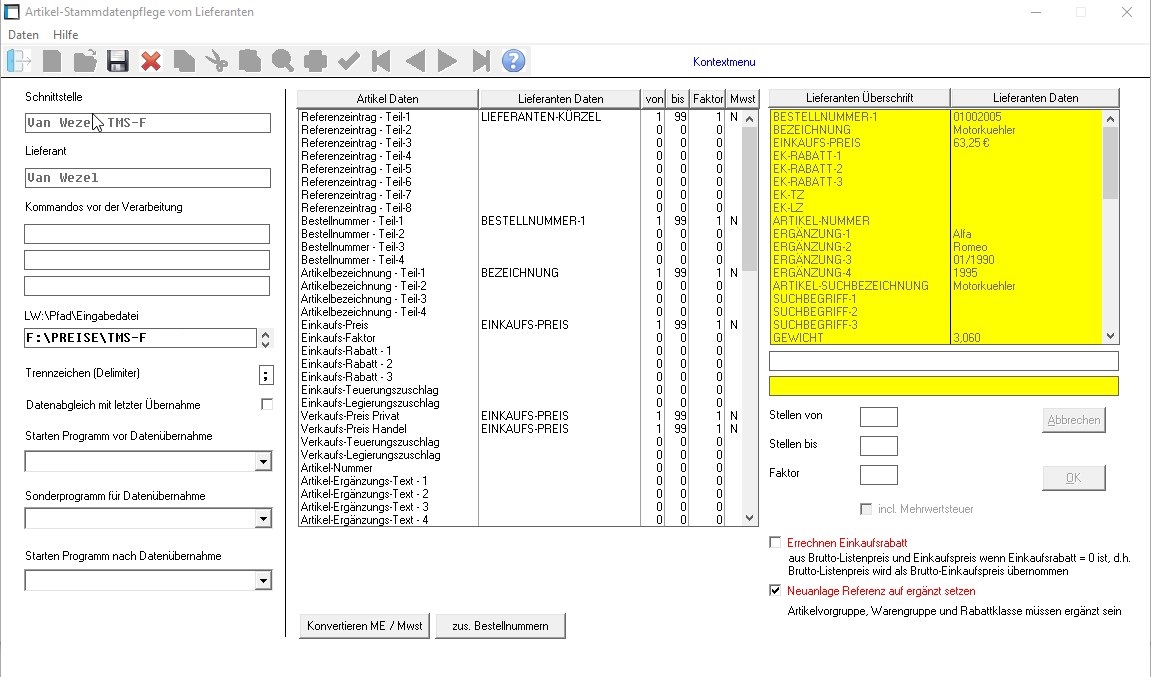
Task: Open the Hilfe menu
Action: [x=65, y=35]
